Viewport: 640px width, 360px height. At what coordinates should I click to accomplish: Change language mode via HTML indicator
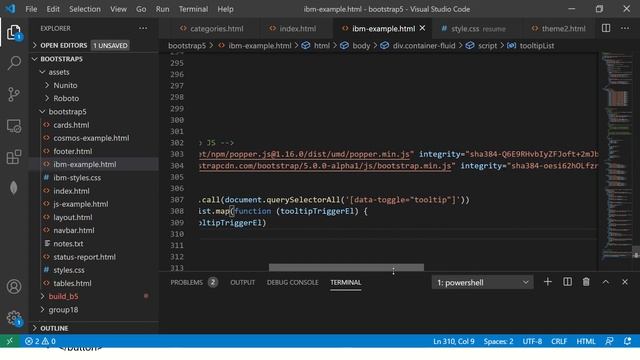[x=586, y=341]
